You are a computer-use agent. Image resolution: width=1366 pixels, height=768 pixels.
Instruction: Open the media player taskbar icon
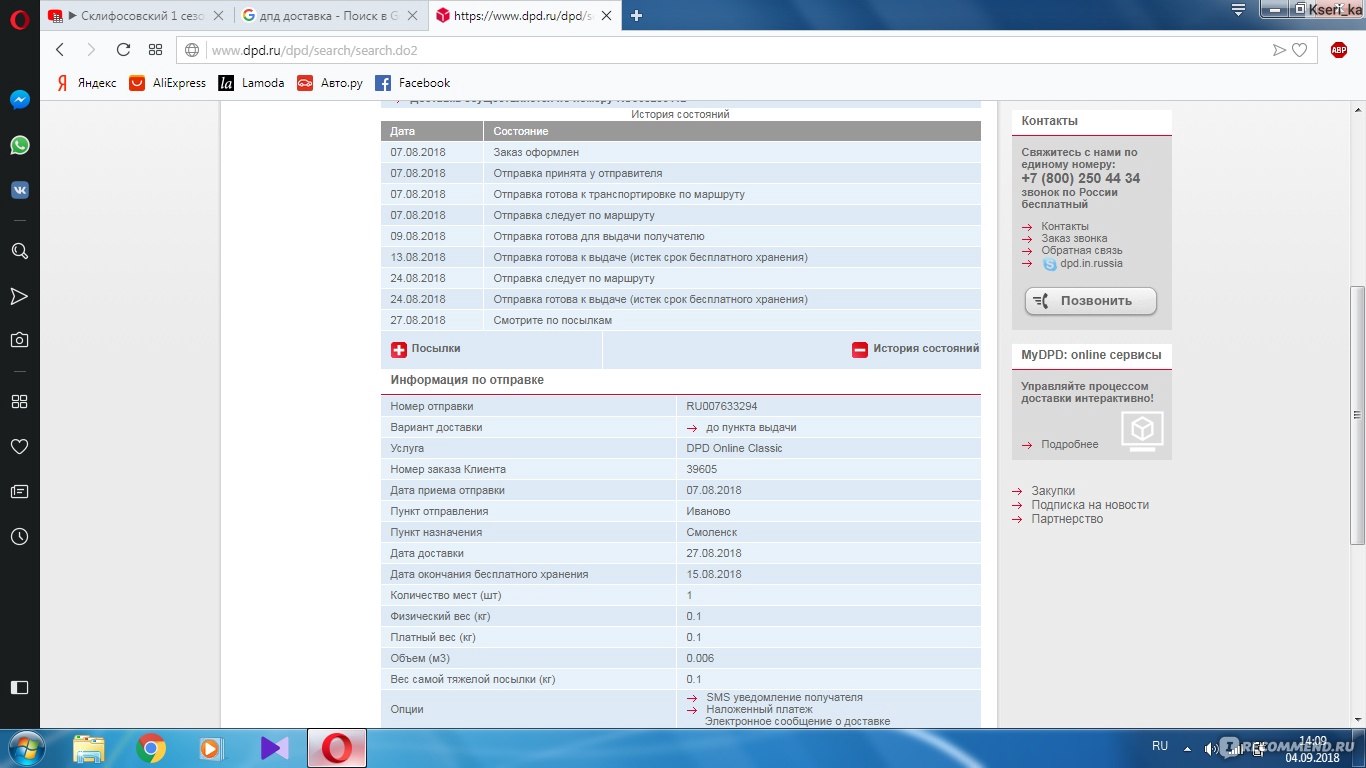[x=211, y=748]
